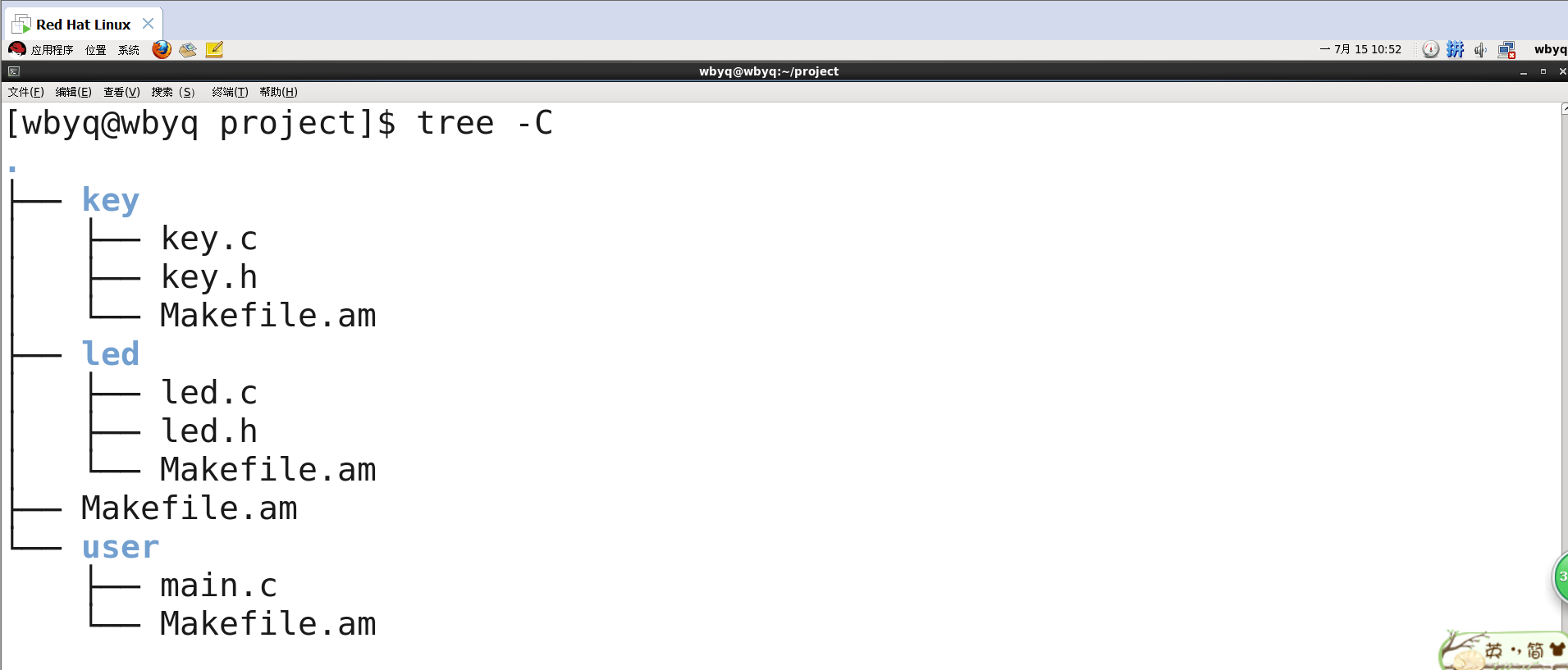Open the 系统 system menu
Viewport: 1568px width, 670px height.
[129, 50]
